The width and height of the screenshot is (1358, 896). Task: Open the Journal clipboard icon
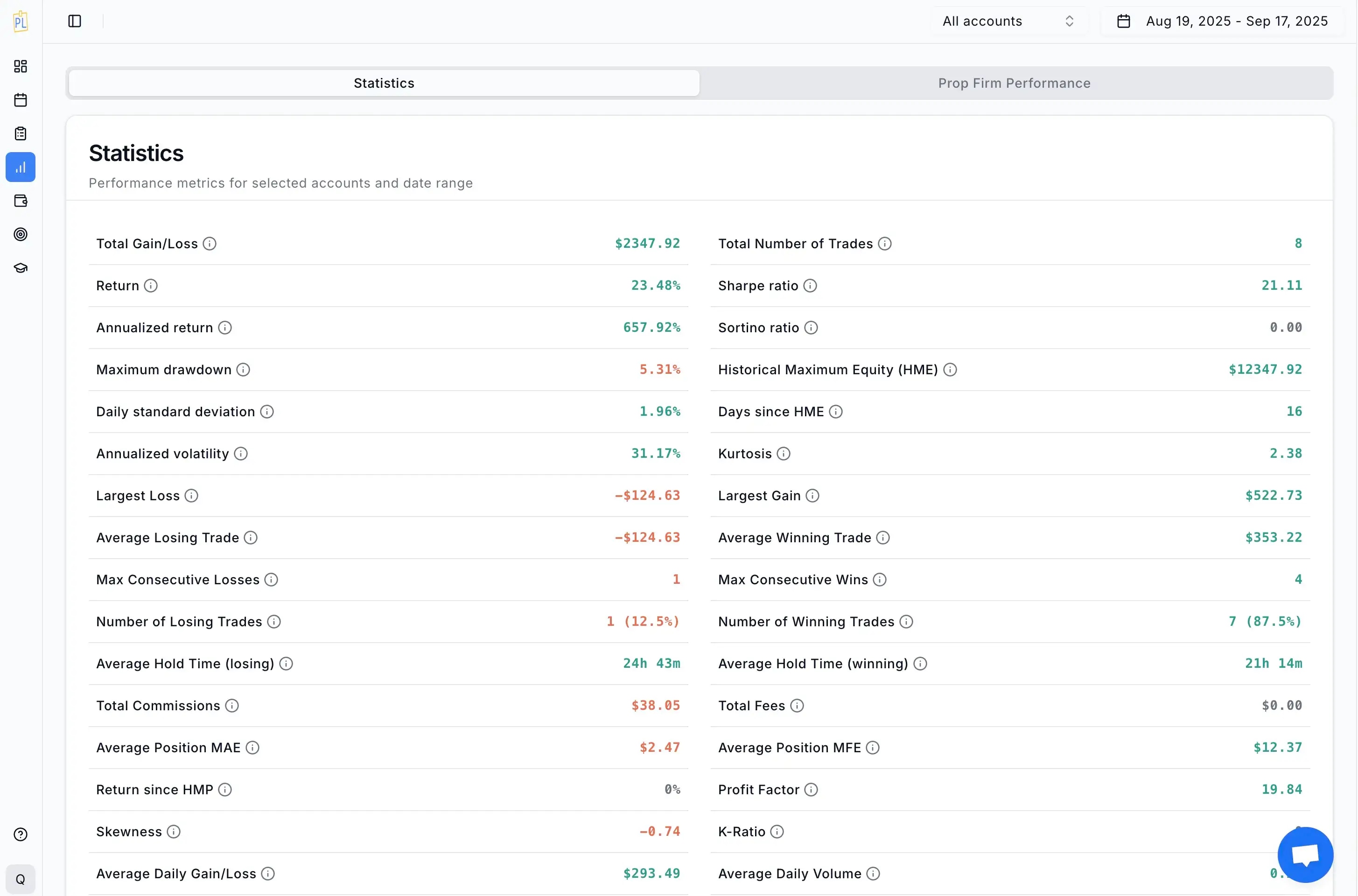pyautogui.click(x=21, y=133)
